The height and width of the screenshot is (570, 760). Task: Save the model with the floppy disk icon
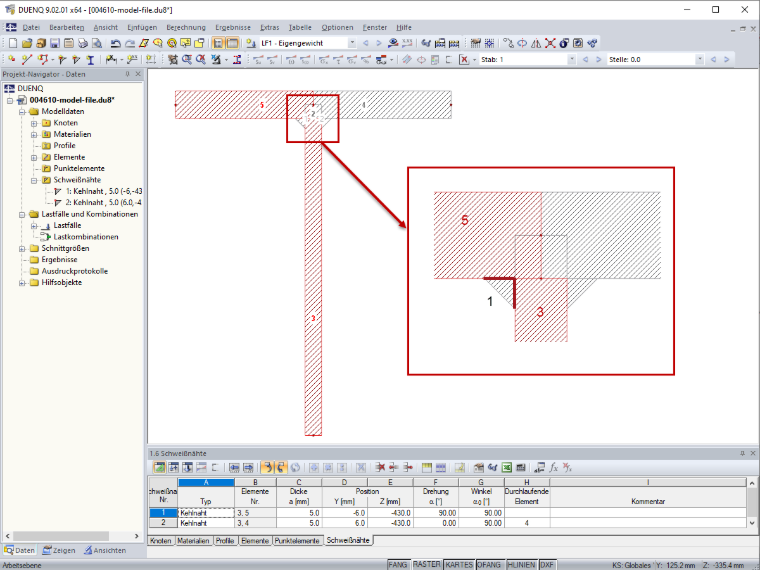pyautogui.click(x=55, y=43)
